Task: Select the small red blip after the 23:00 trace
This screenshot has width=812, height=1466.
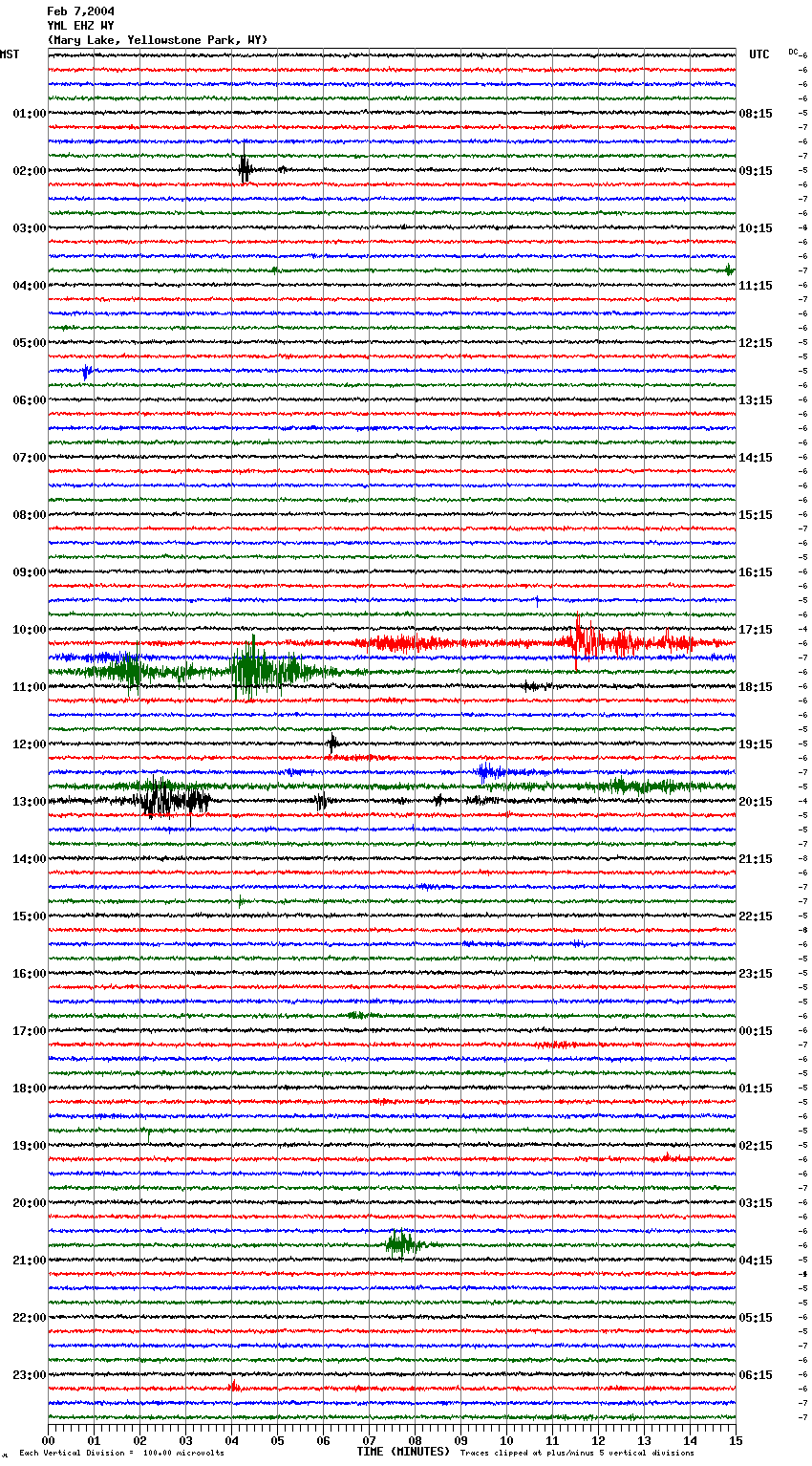Action: (x=233, y=1387)
